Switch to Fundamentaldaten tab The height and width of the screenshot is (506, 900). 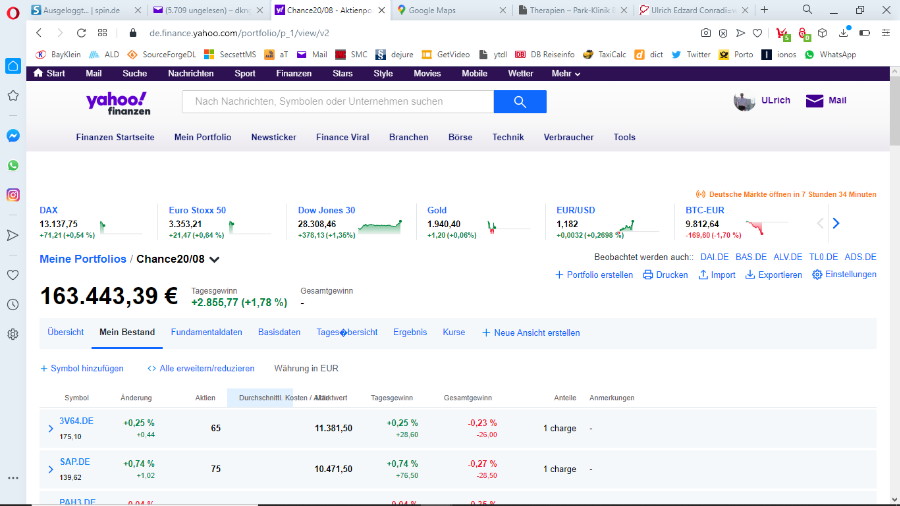(x=206, y=332)
